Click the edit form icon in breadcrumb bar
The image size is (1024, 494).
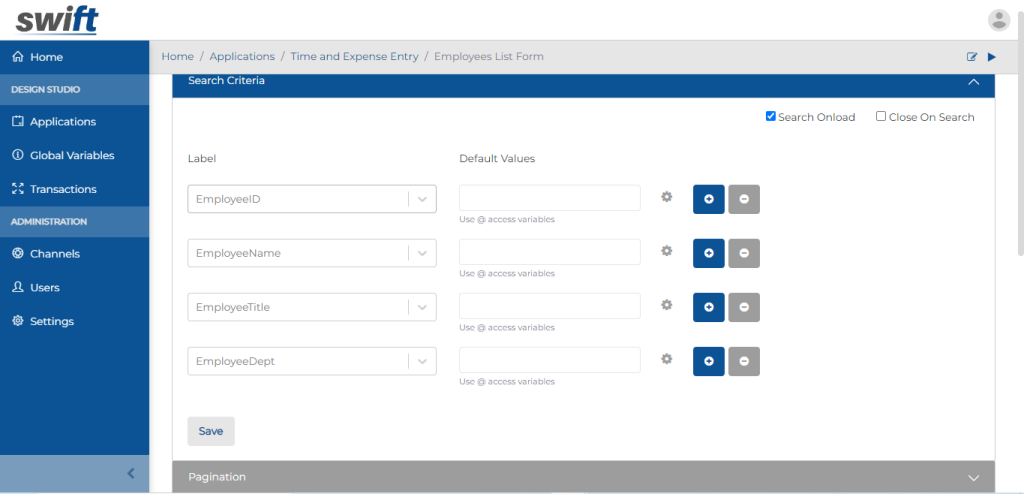972,57
